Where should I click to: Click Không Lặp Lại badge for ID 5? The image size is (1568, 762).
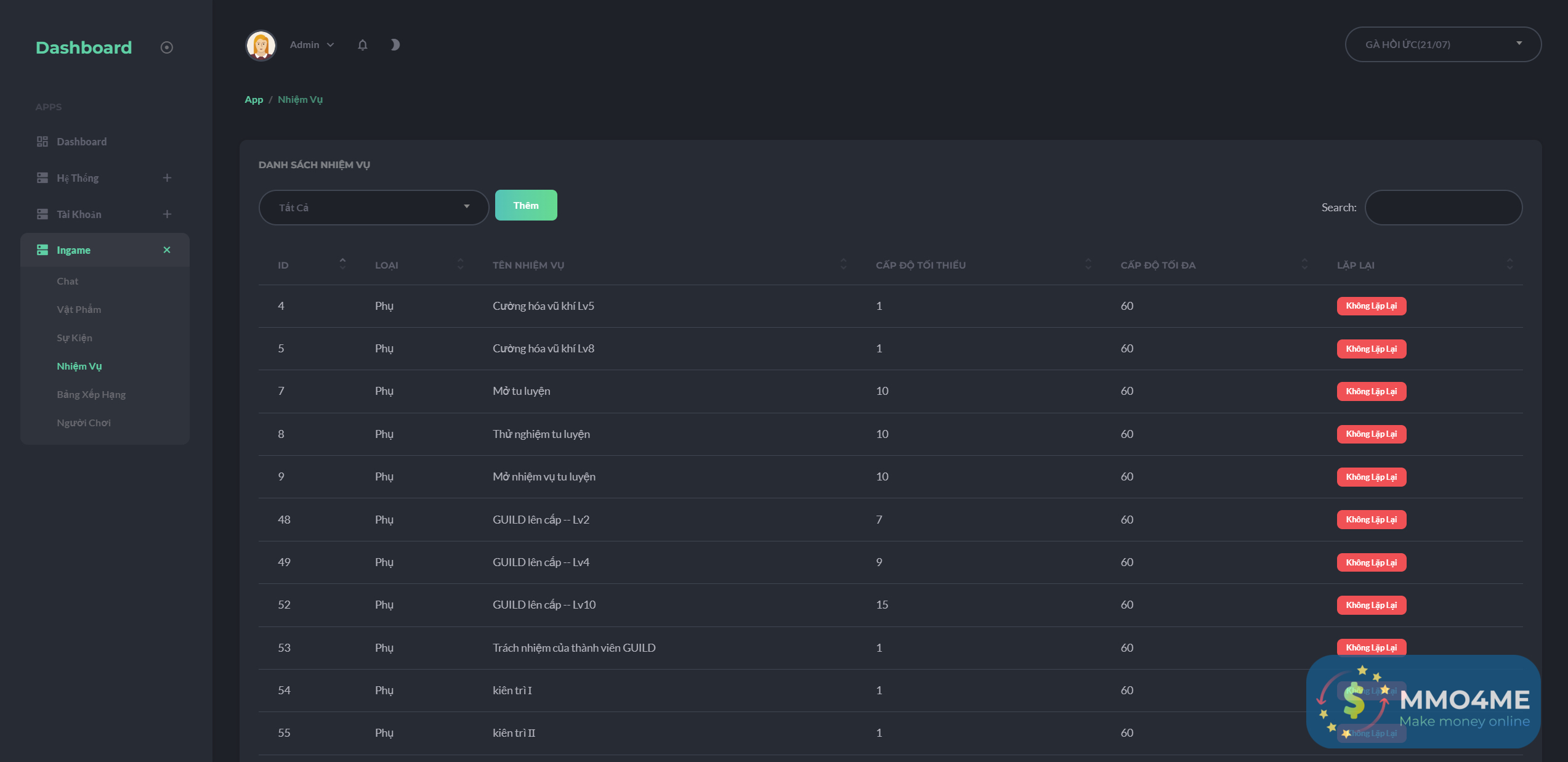coord(1372,349)
